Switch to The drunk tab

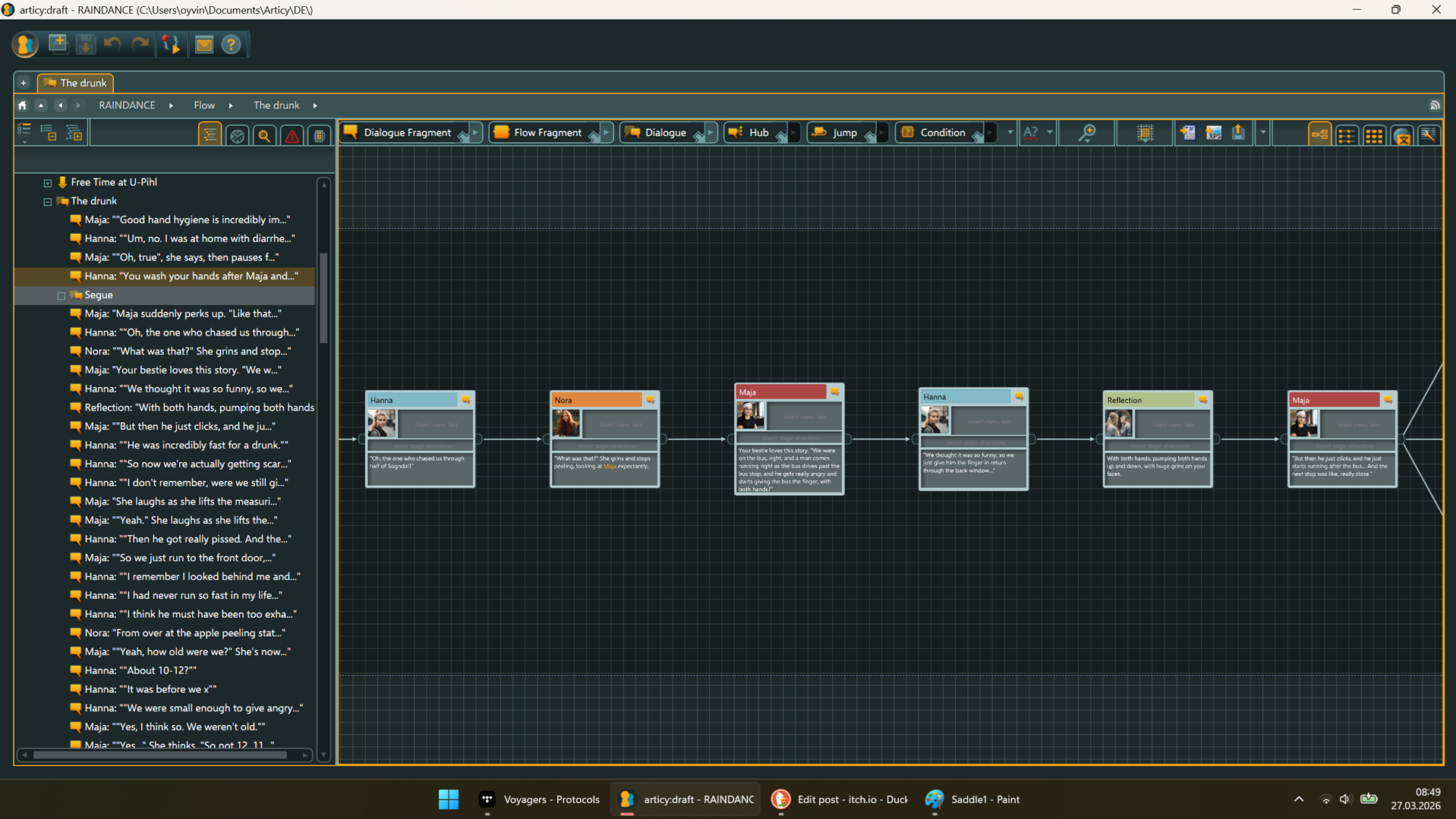click(x=75, y=83)
